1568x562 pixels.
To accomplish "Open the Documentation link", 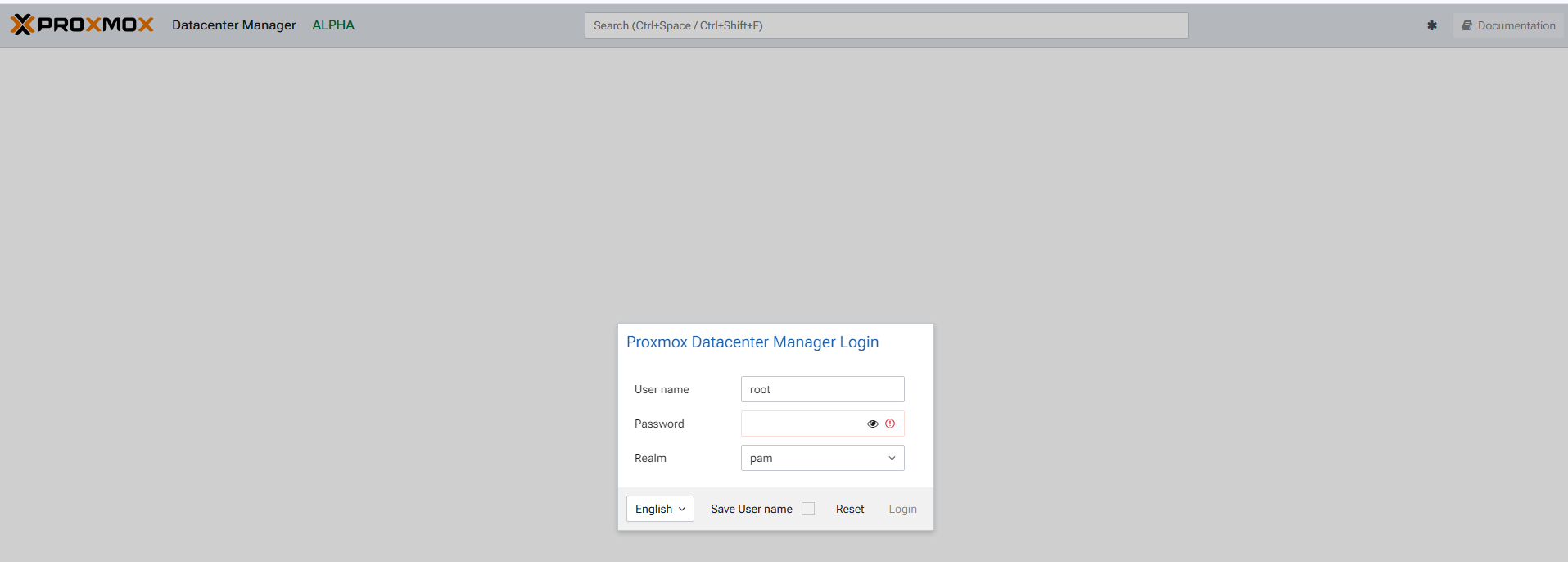I will 1508,25.
